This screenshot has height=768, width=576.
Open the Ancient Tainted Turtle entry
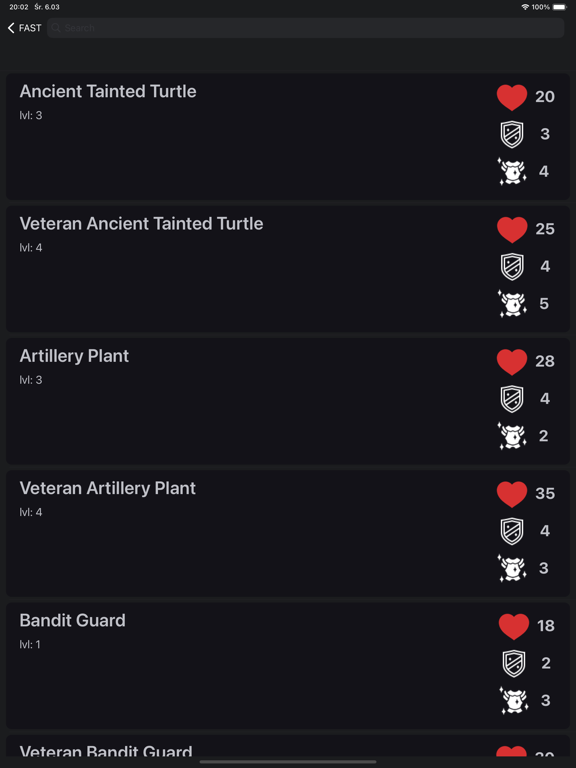[288, 137]
